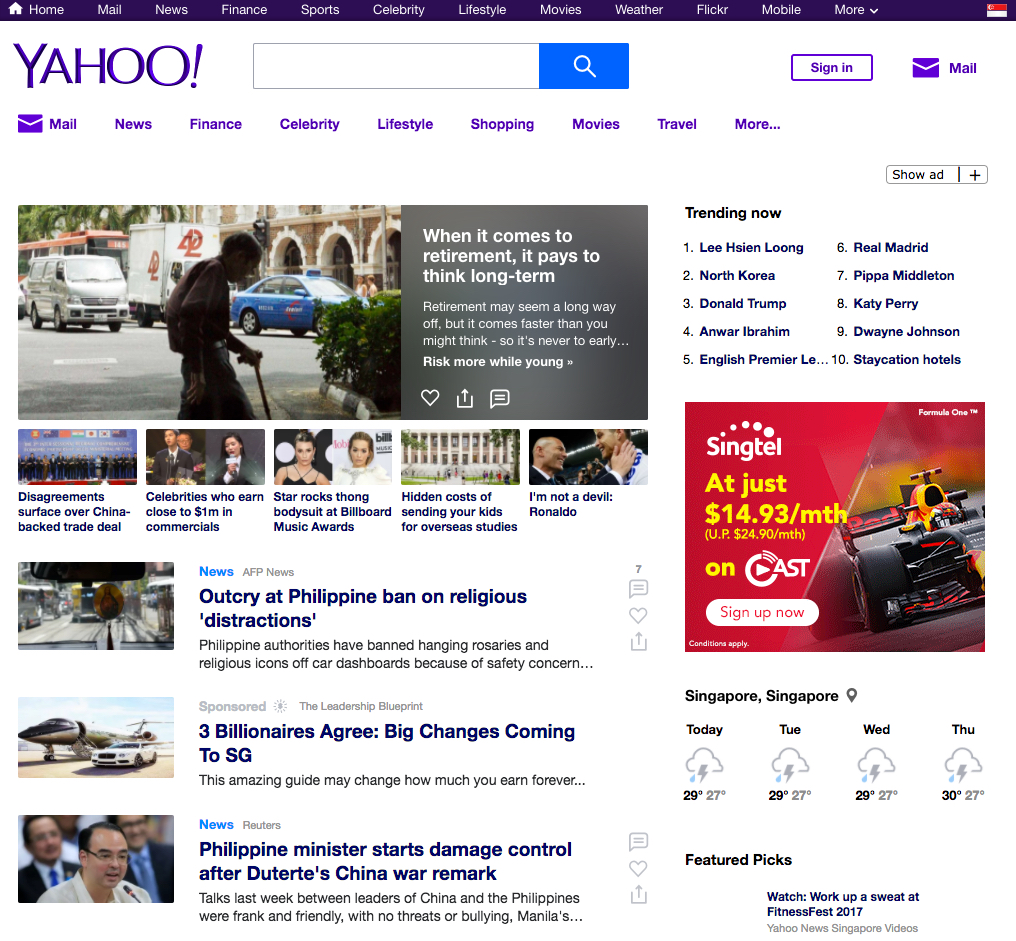Open comments for Philippine ban article
Viewport: 1016px width, 941px height.
point(638,588)
